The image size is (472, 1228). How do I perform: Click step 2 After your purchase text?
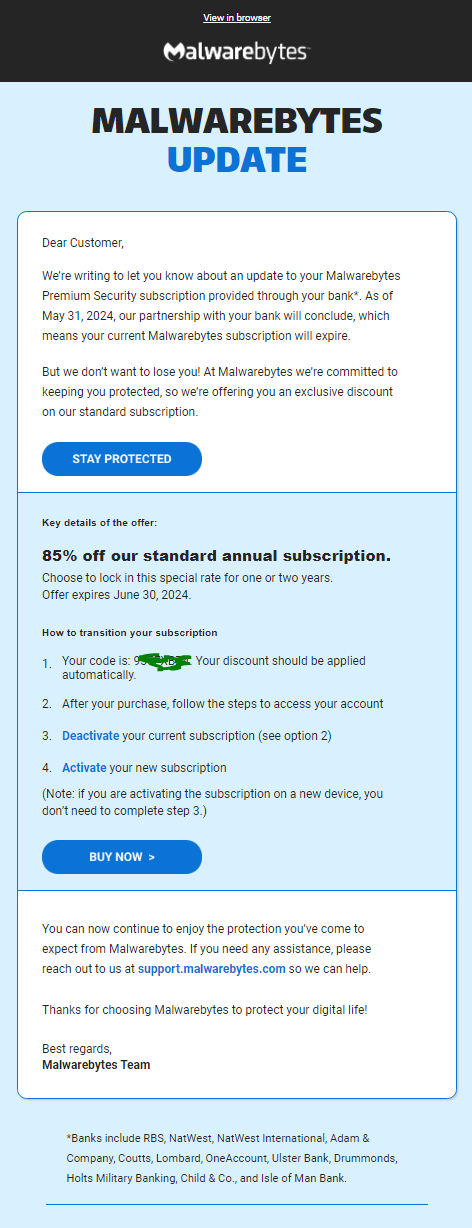click(x=223, y=704)
